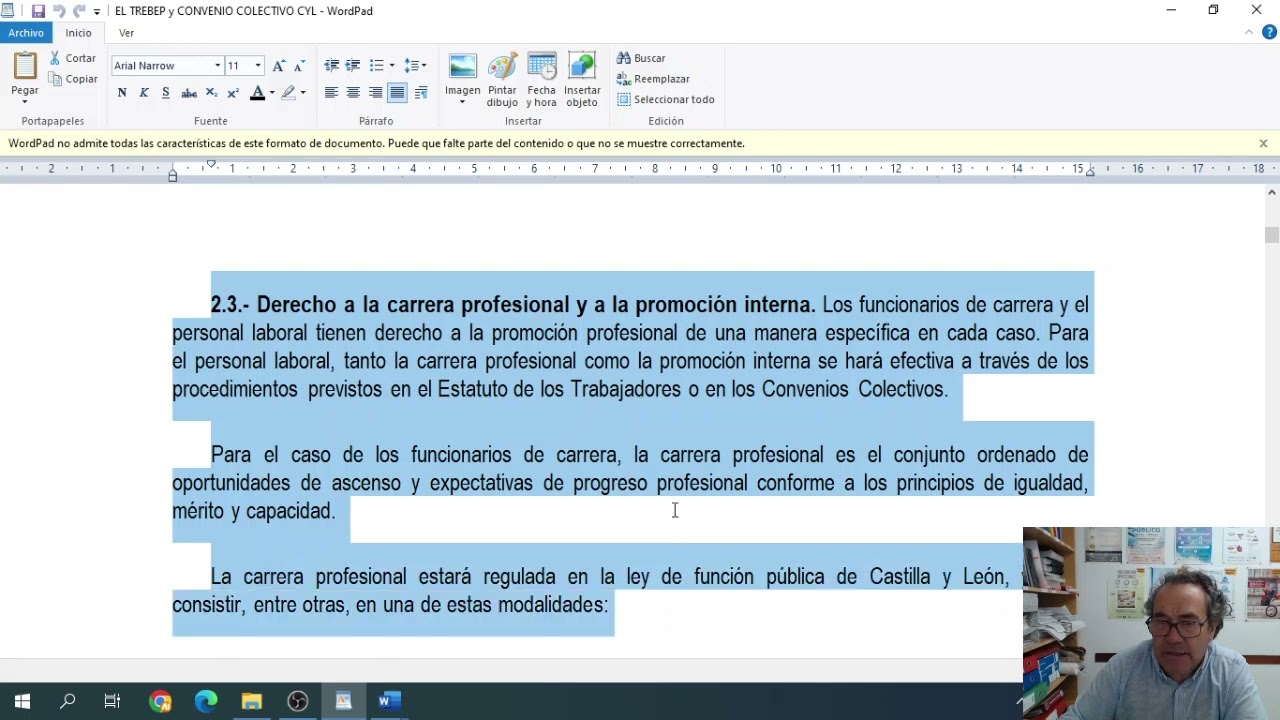Click Insertar objeto in the ribbon
The height and width of the screenshot is (720, 1280).
(x=582, y=78)
